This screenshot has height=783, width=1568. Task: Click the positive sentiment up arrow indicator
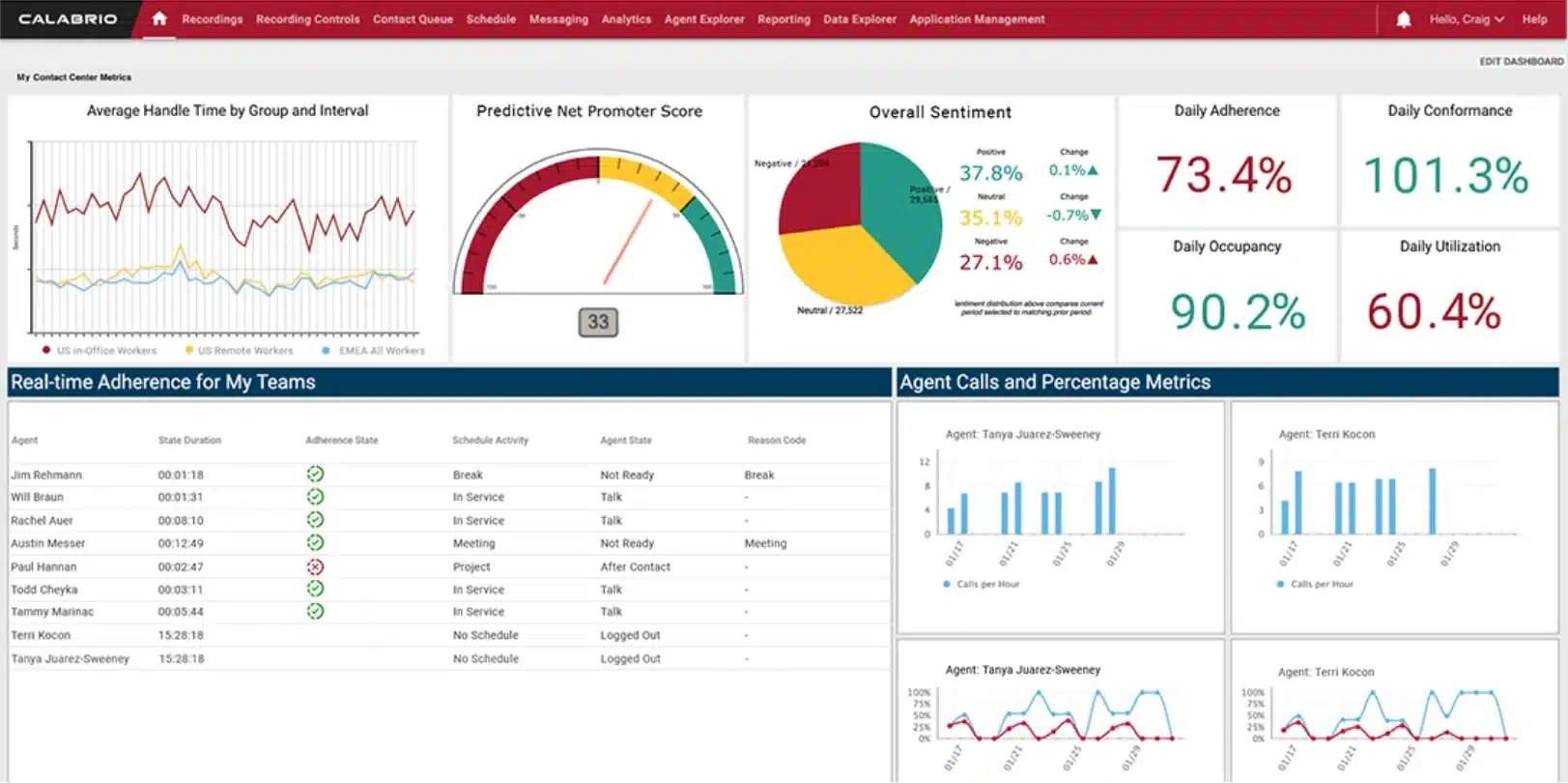(1093, 170)
